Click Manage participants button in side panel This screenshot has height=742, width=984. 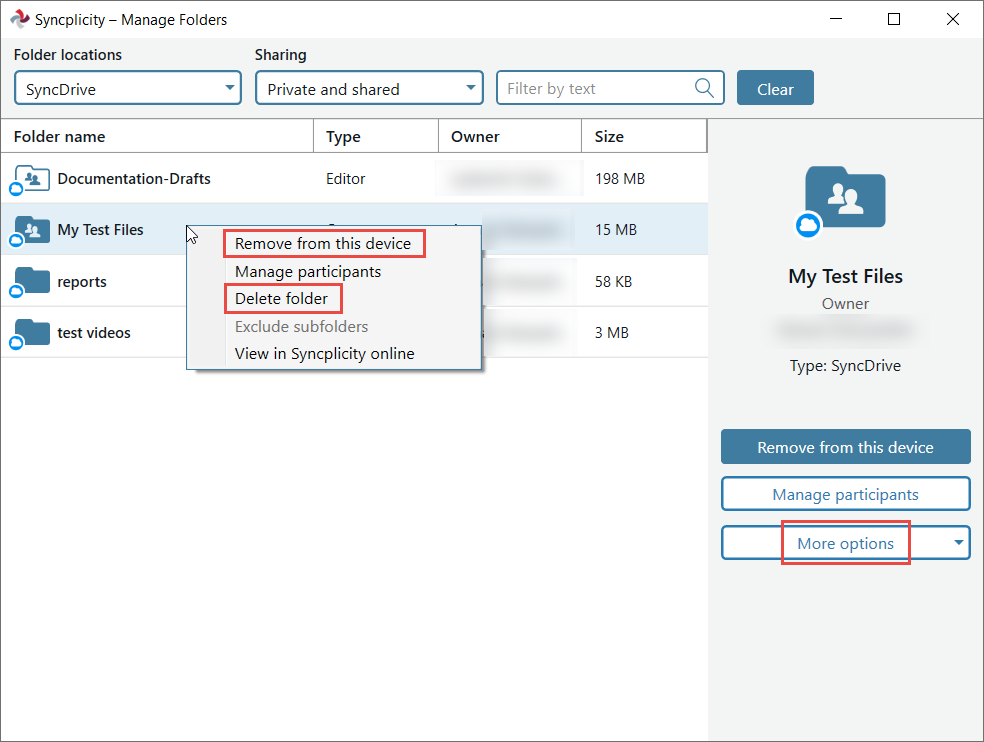(845, 494)
